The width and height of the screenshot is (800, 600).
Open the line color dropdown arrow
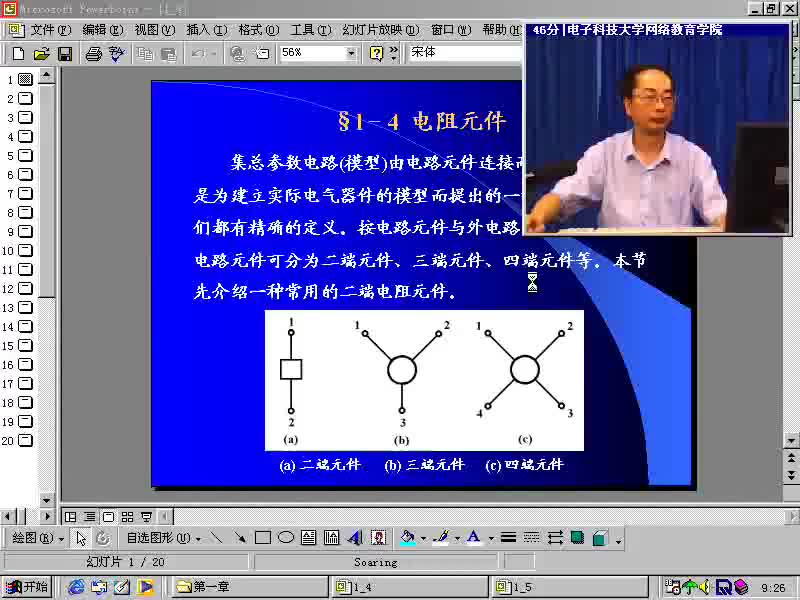pyautogui.click(x=457, y=538)
